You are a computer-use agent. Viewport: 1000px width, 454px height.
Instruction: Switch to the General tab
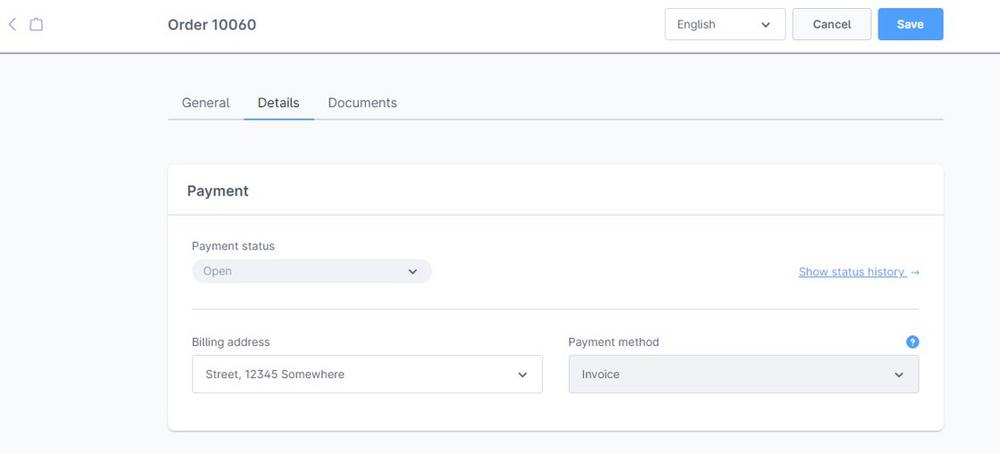[x=205, y=103]
